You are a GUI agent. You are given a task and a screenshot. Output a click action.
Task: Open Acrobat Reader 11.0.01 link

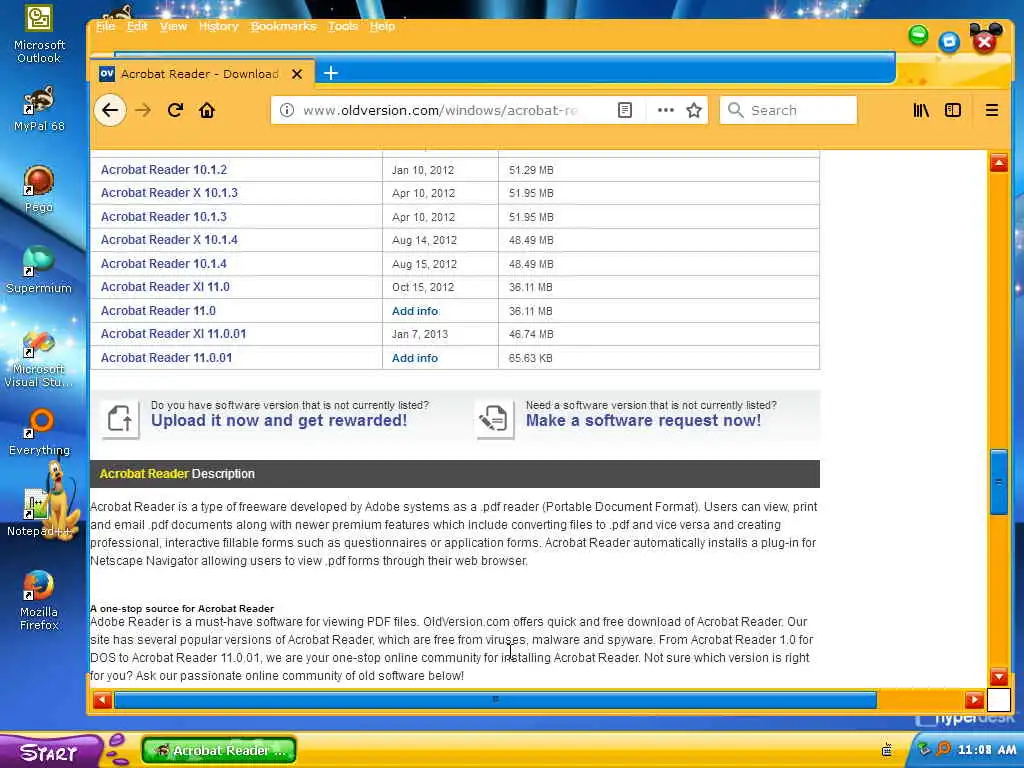tap(167, 358)
